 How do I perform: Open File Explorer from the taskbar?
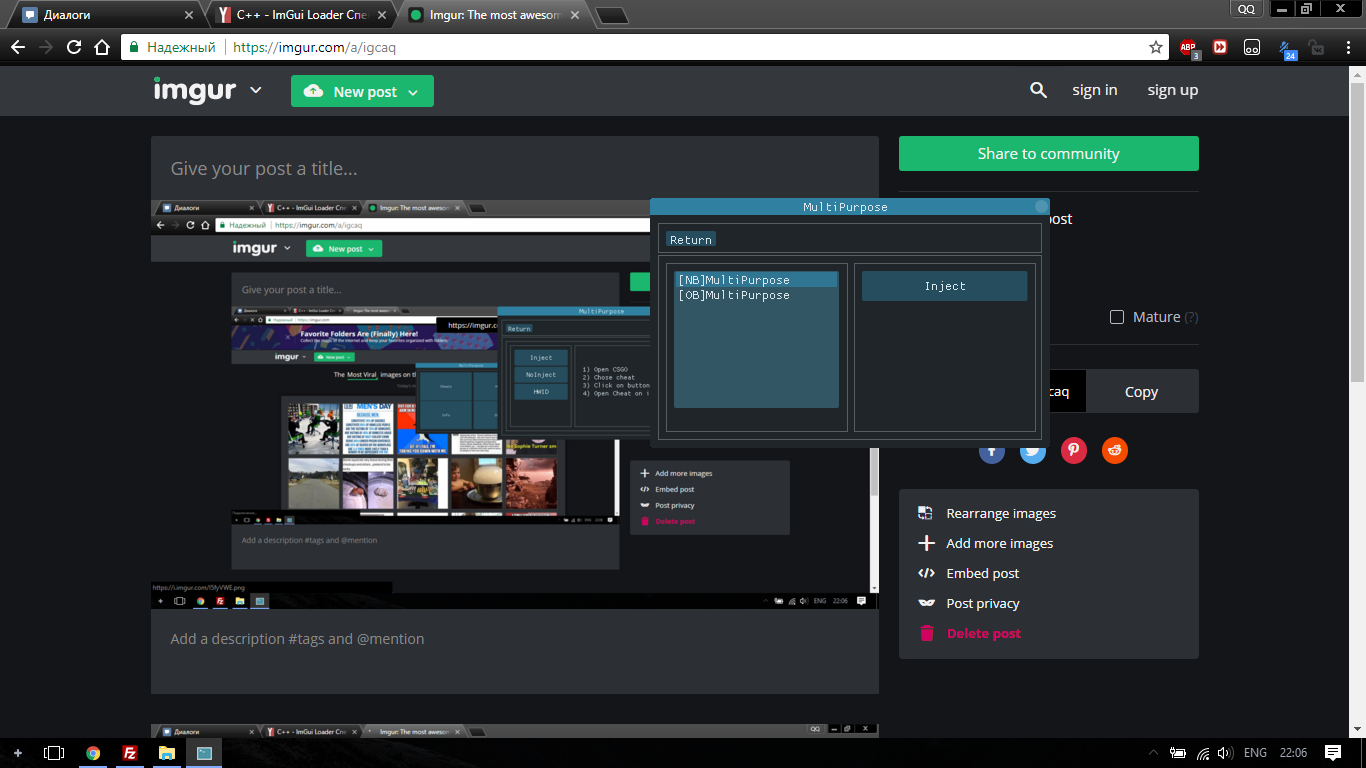(167, 753)
